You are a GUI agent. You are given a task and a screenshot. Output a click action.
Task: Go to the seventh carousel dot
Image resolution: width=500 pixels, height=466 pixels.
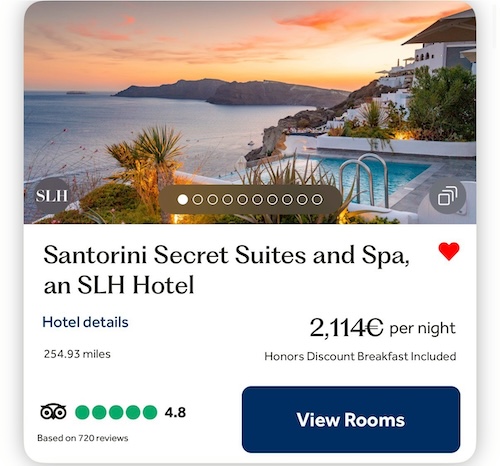click(272, 200)
